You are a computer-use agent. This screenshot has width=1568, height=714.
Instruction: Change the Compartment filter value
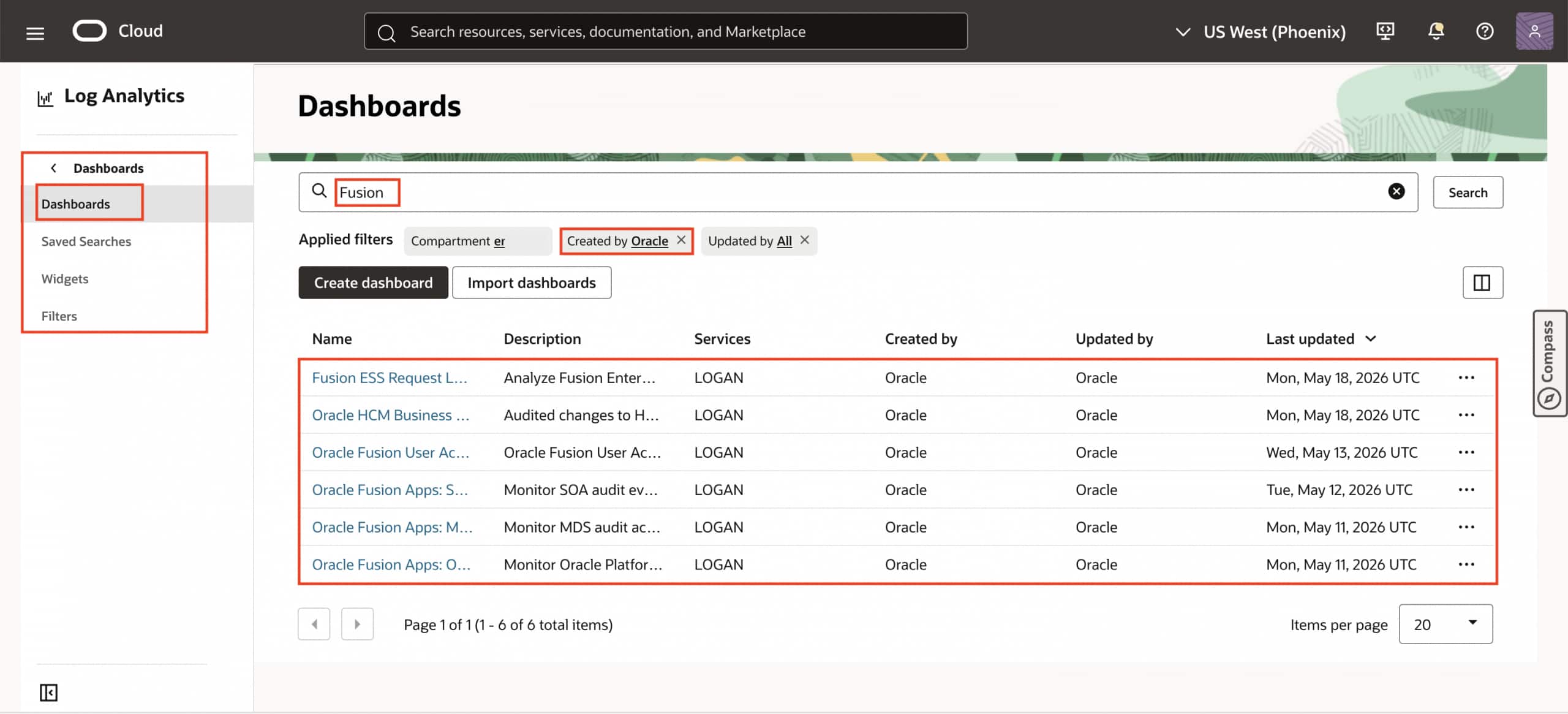500,241
